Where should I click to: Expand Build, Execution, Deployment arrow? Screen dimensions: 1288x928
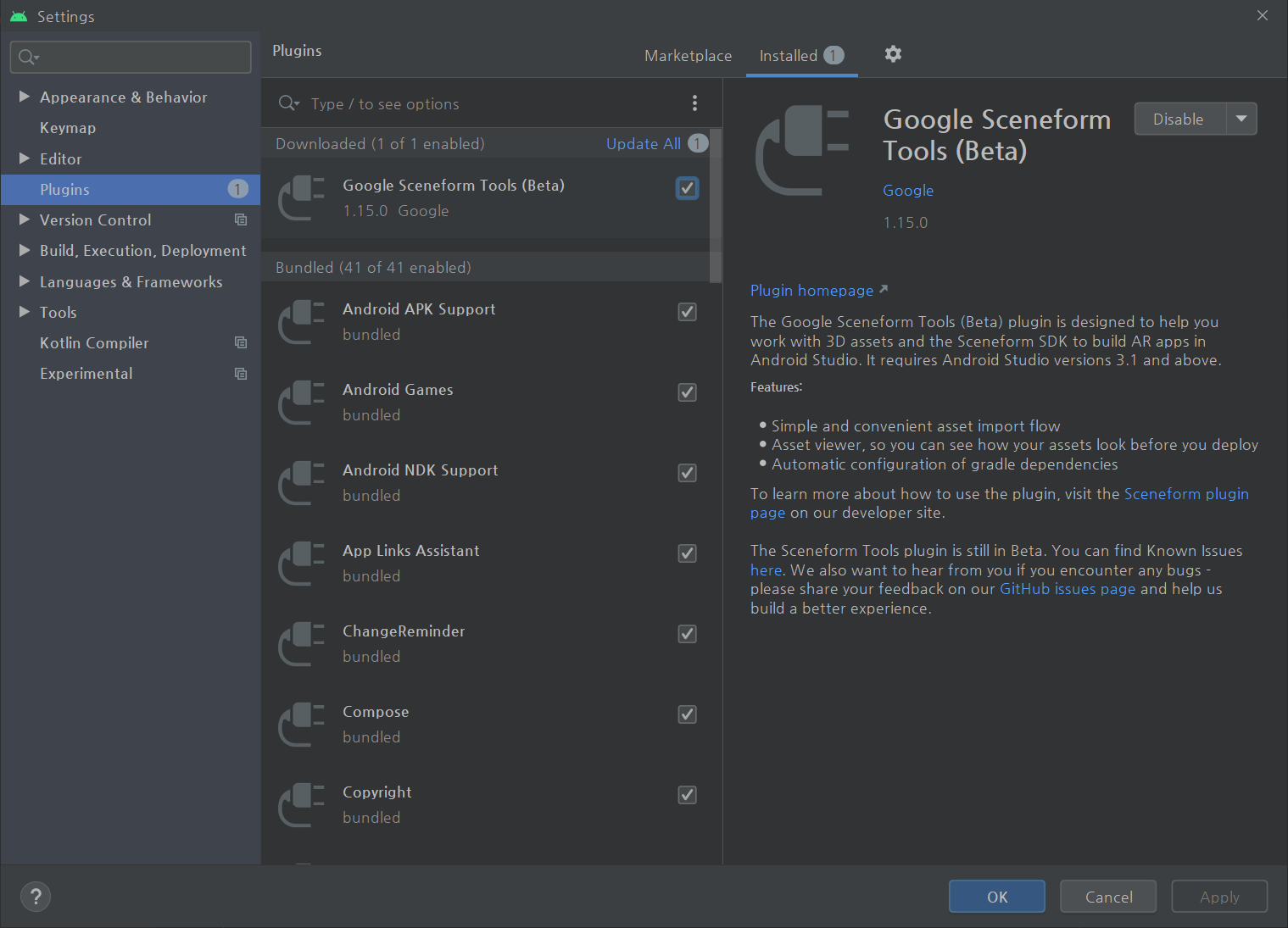click(25, 250)
